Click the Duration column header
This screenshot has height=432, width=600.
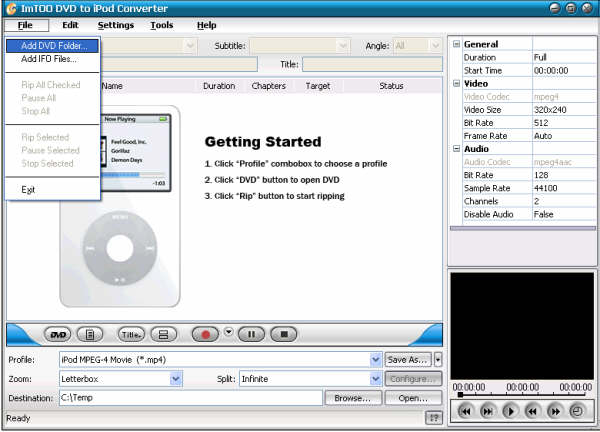pos(219,86)
